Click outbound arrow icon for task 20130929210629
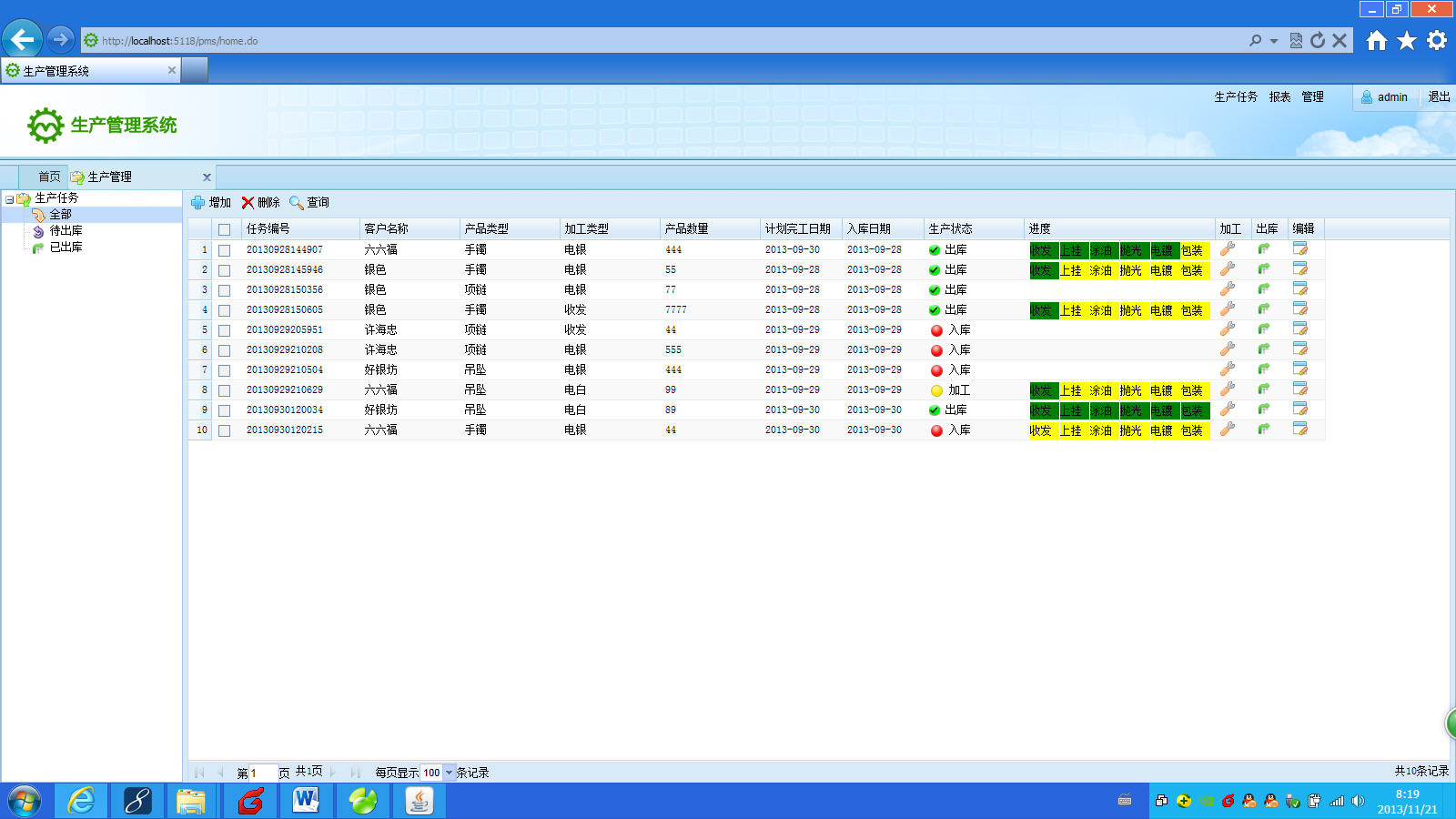Image resolution: width=1456 pixels, height=819 pixels. (x=1264, y=389)
